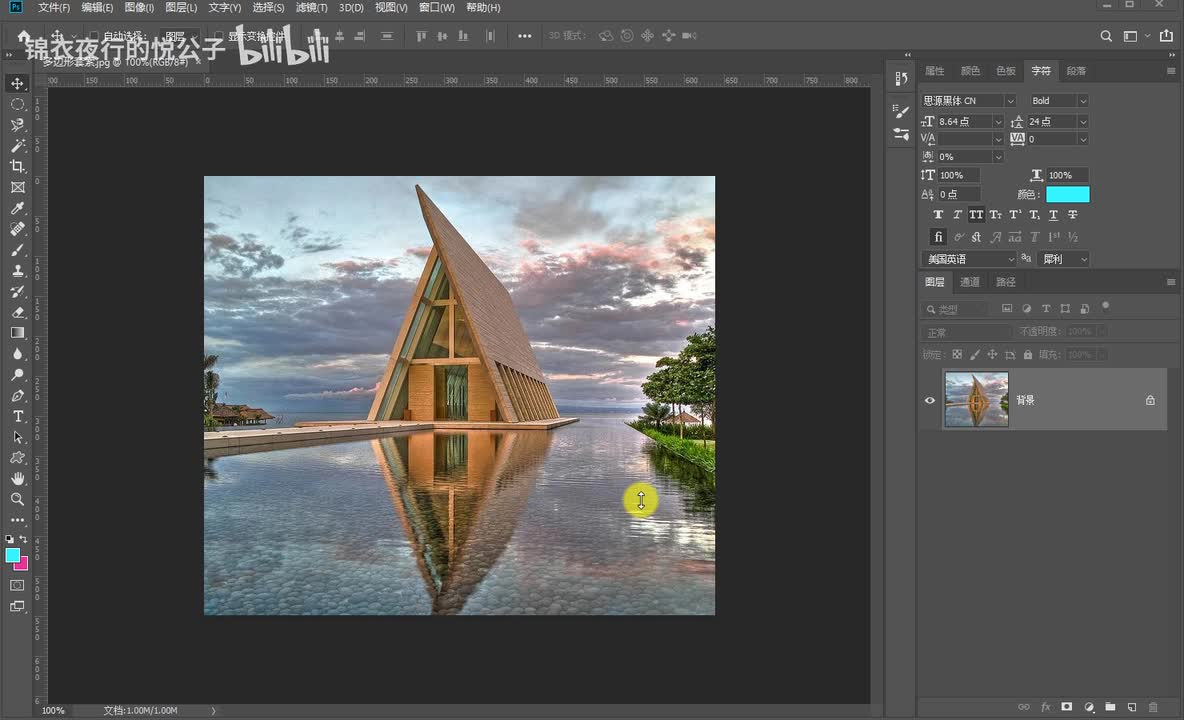This screenshot has width=1184, height=720.
Task: Toggle Underline style
Action: click(x=1053, y=215)
